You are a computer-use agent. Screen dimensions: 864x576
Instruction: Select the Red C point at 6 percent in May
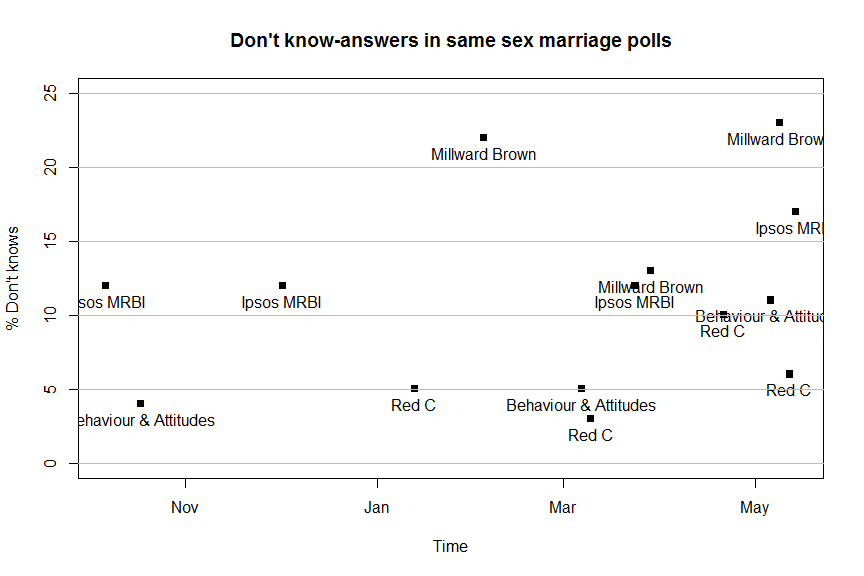pyautogui.click(x=789, y=374)
